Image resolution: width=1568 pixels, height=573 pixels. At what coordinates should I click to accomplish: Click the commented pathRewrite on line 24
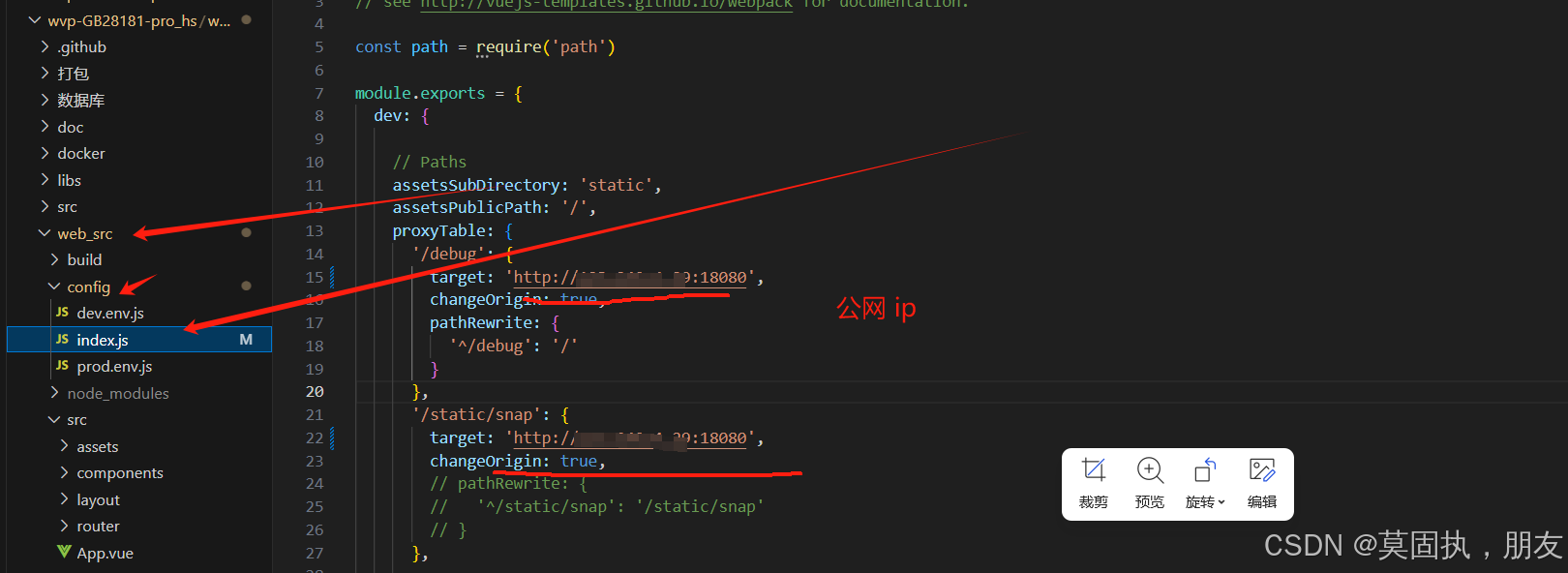[x=508, y=483]
